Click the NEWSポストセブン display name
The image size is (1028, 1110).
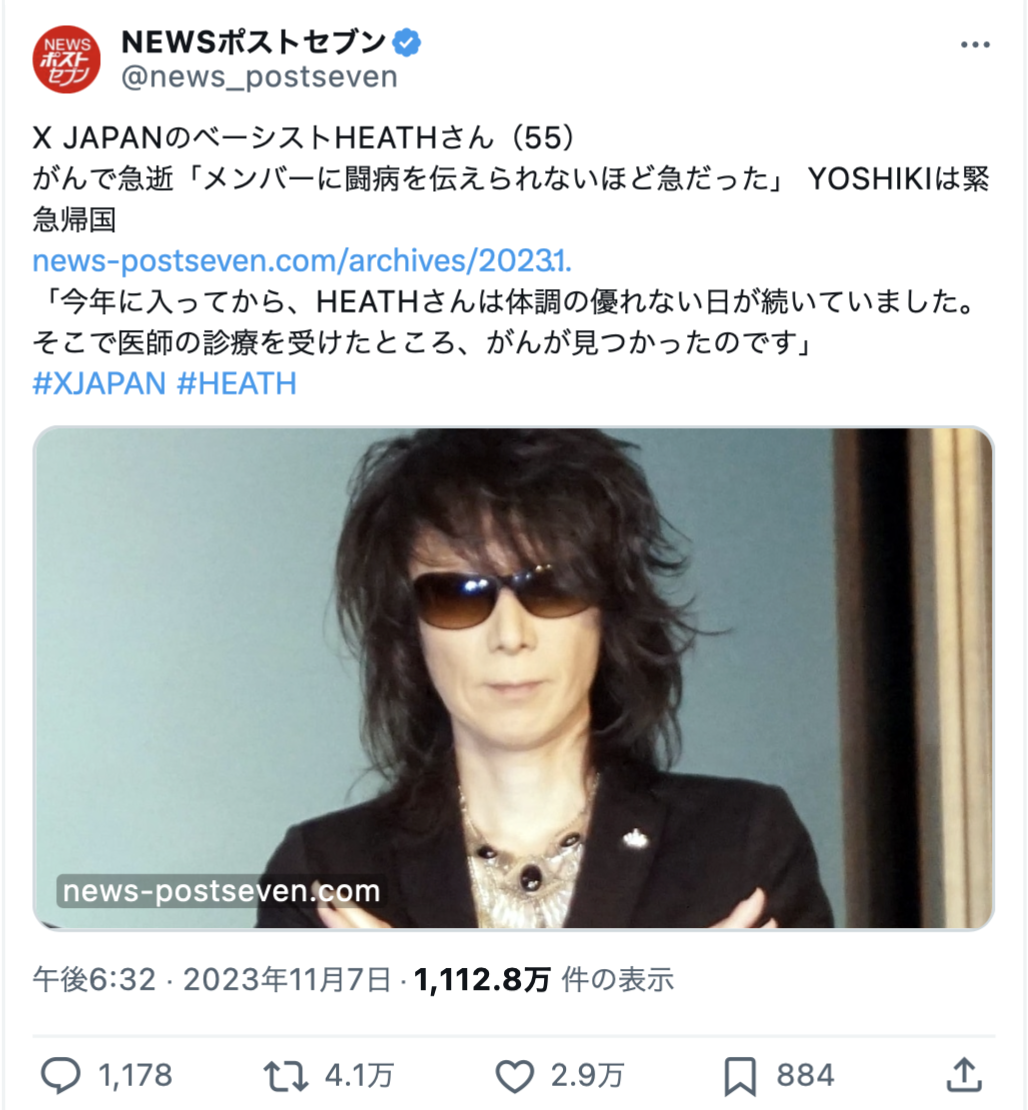pyautogui.click(x=253, y=42)
